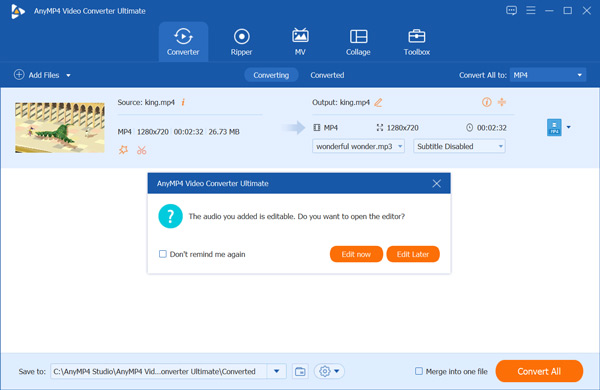600x390 pixels.
Task: Click the AnyMP4 app logo
Action: pyautogui.click(x=18, y=11)
